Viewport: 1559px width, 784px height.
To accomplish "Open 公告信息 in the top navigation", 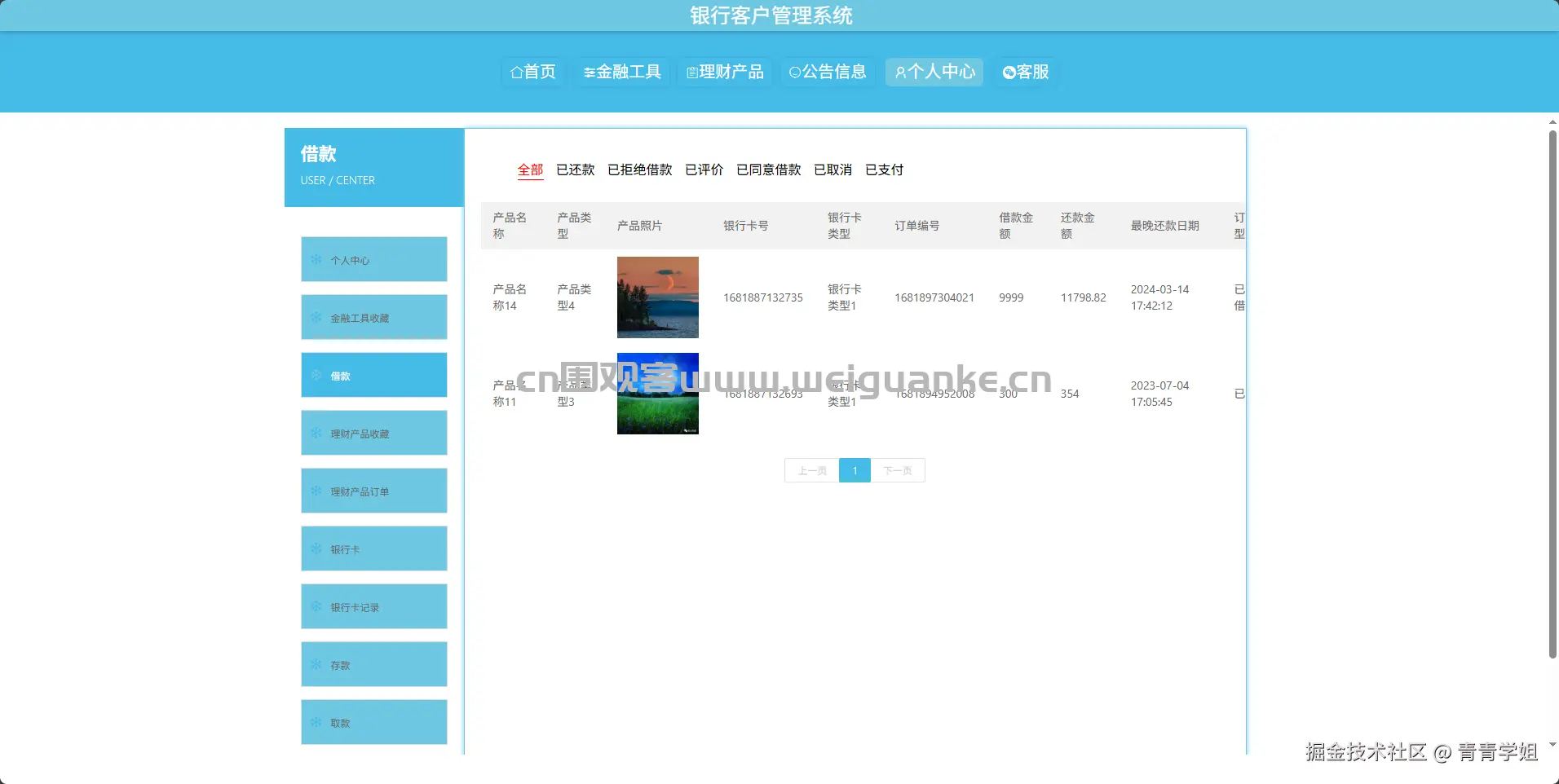I will click(828, 72).
